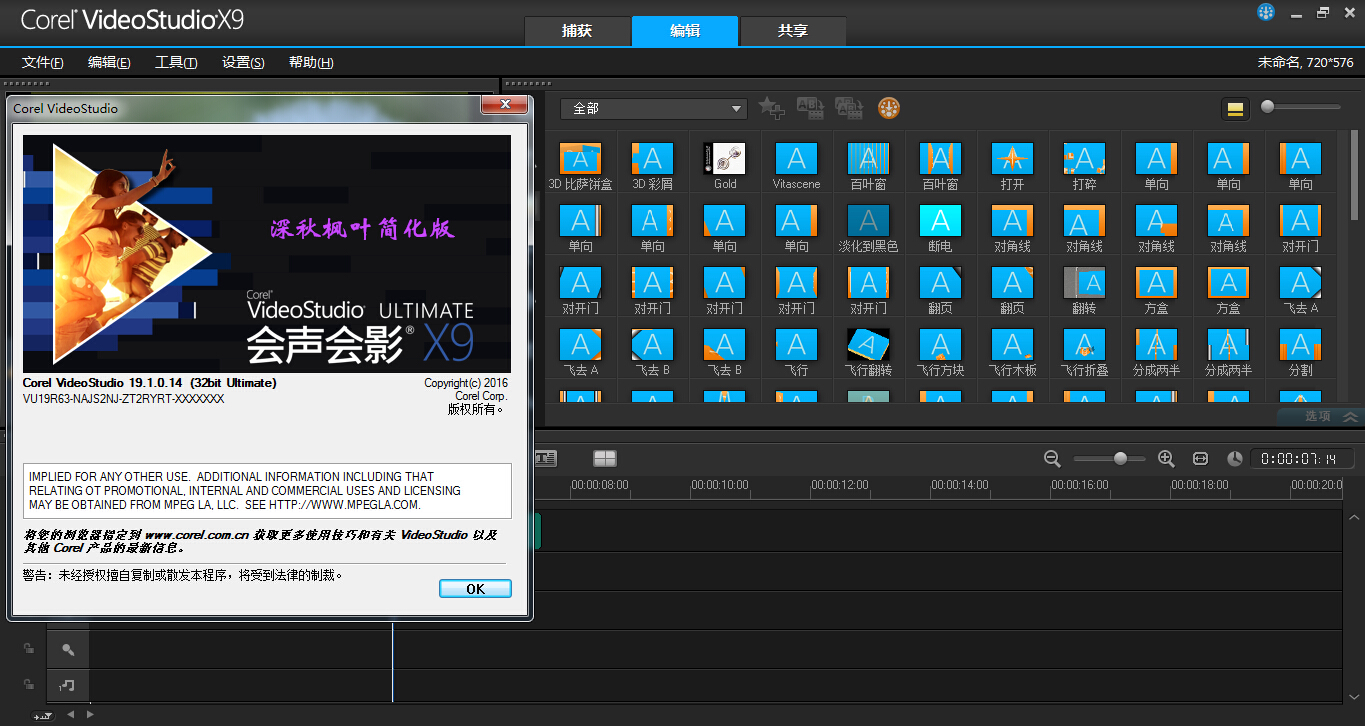Image resolution: width=1365 pixels, height=726 pixels.
Task: Click the 00:00:16:00 ruler mark
Action: (x=1079, y=484)
